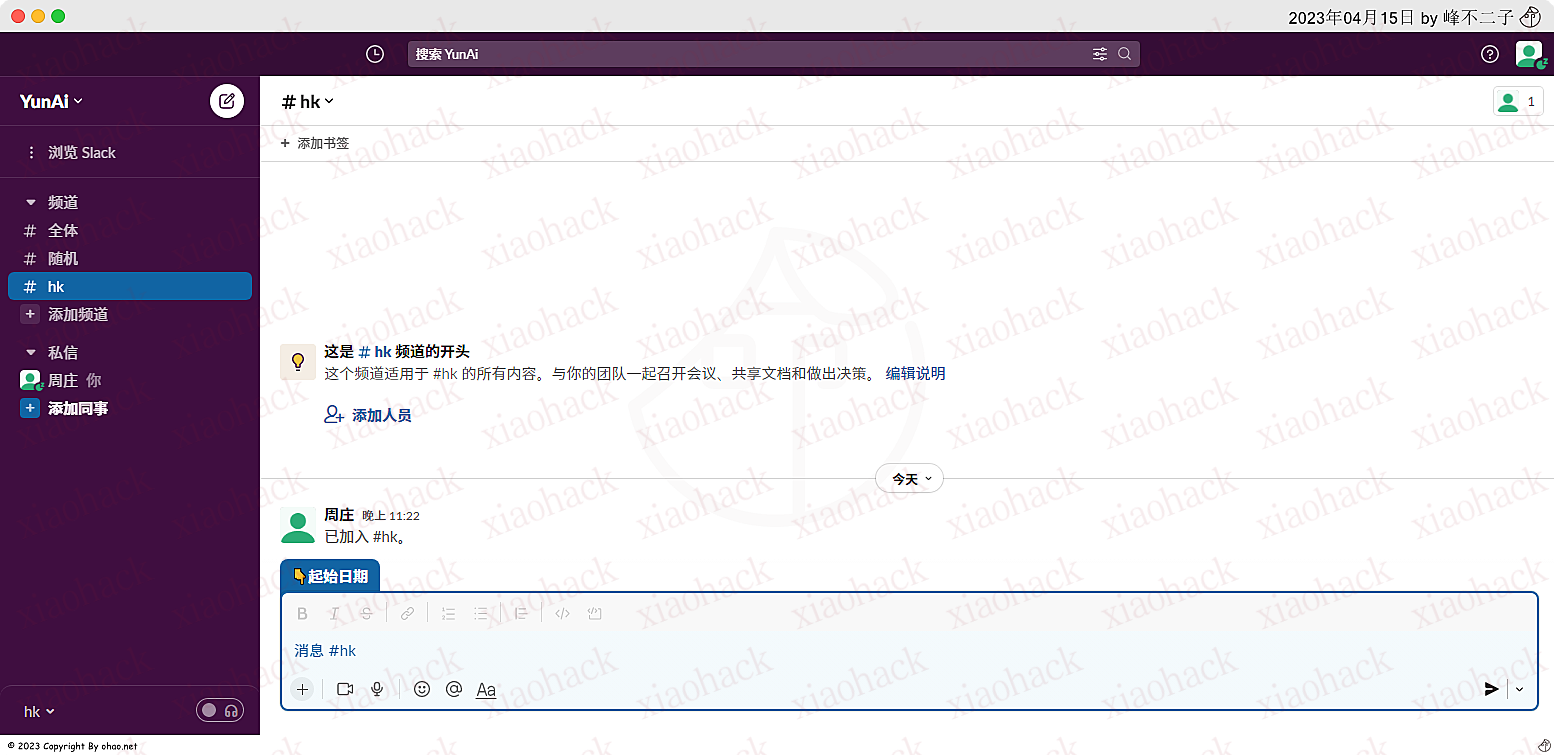
Task: Open the #hk channel header dropdown
Action: [308, 101]
